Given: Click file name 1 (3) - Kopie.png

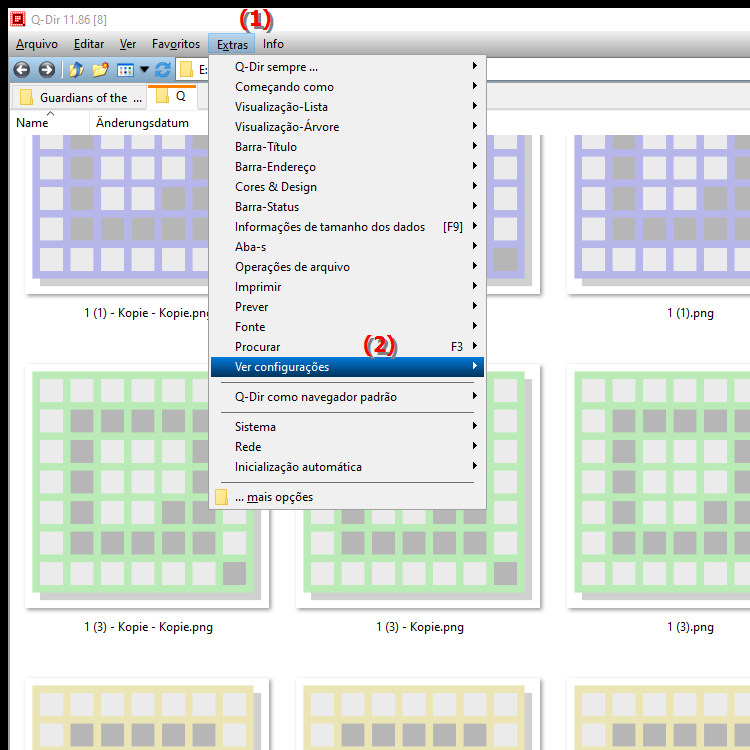Looking at the screenshot, I should (420, 627).
